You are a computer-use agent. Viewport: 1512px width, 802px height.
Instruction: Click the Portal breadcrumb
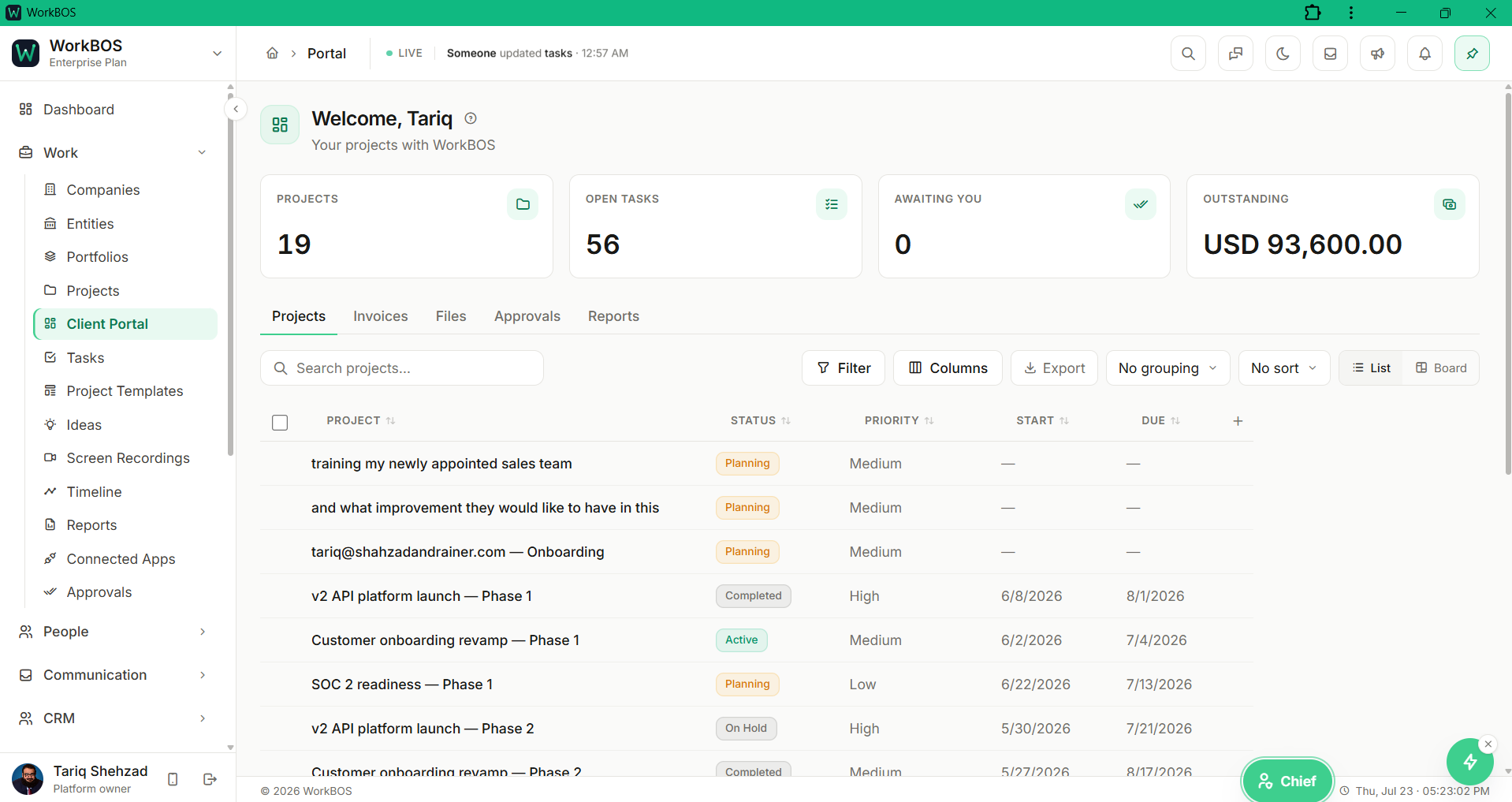(x=326, y=54)
